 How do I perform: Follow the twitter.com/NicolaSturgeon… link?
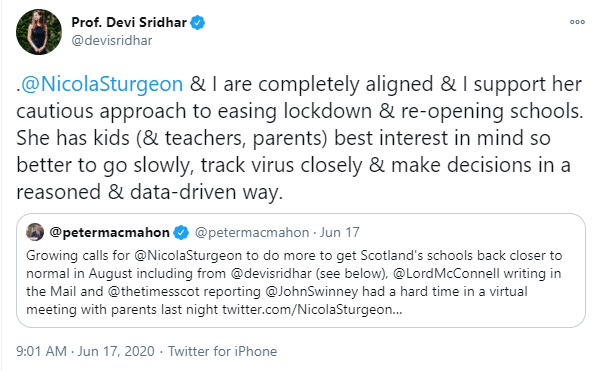click(312, 309)
